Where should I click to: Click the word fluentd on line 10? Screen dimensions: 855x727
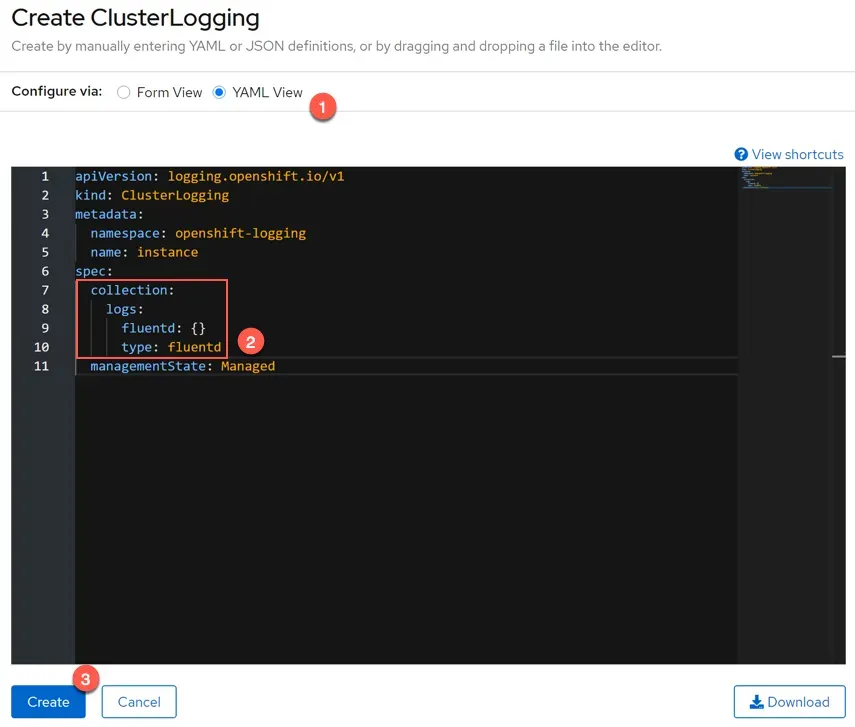click(194, 346)
